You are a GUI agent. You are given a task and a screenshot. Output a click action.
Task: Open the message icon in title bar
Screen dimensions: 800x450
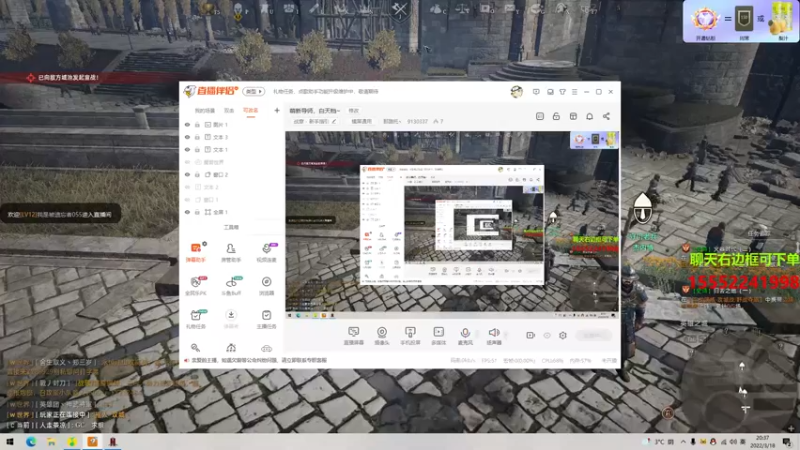coord(536,92)
